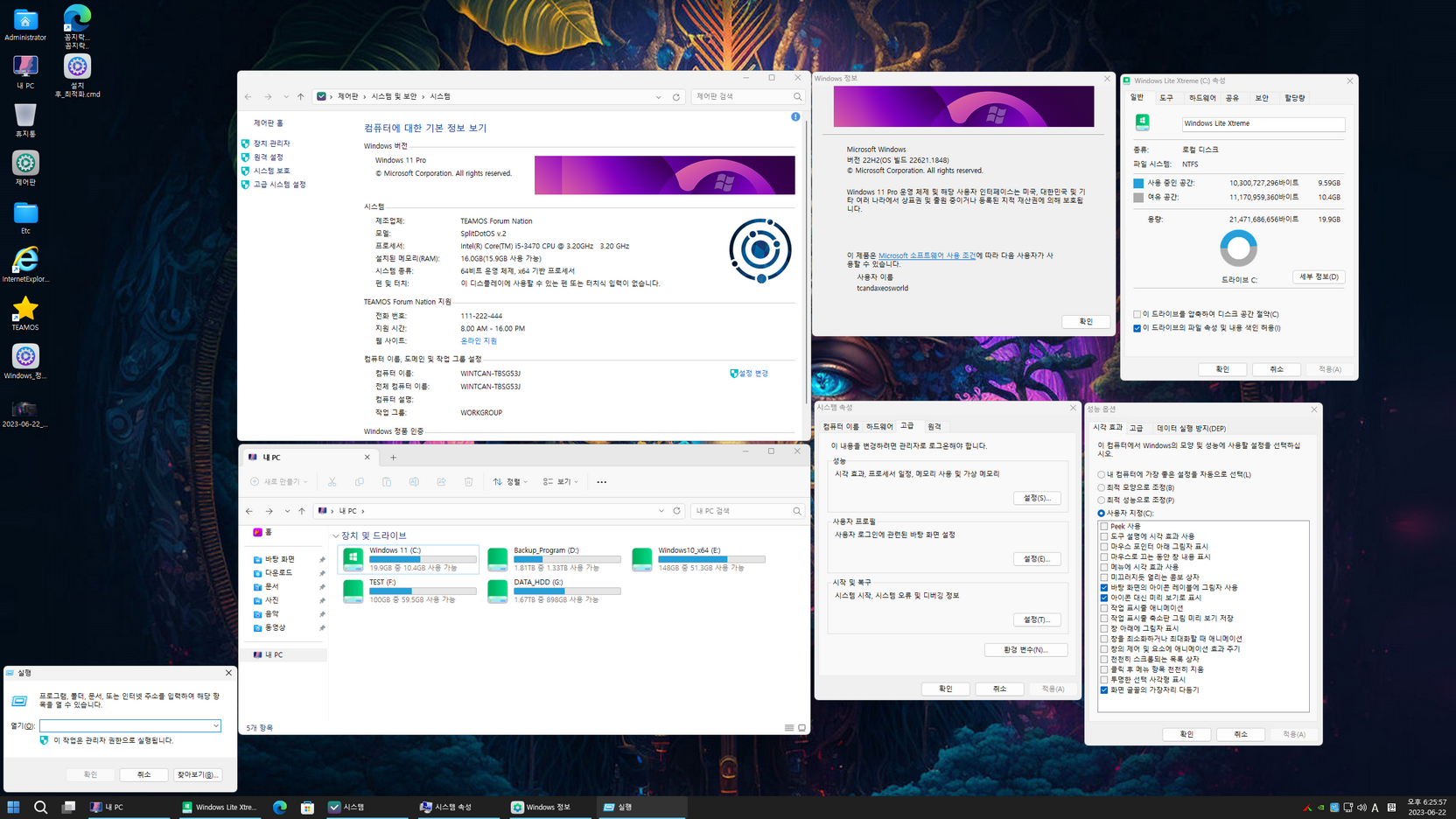
Task: Click the Copy icon in 내 PC toolbar
Action: (359, 481)
